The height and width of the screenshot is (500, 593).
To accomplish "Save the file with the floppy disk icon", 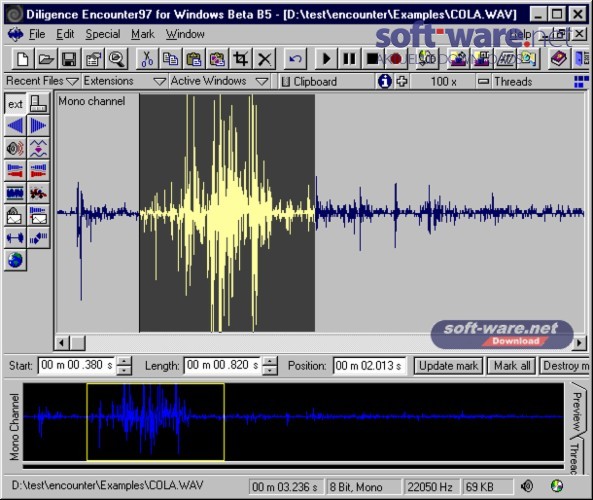I will click(70, 59).
